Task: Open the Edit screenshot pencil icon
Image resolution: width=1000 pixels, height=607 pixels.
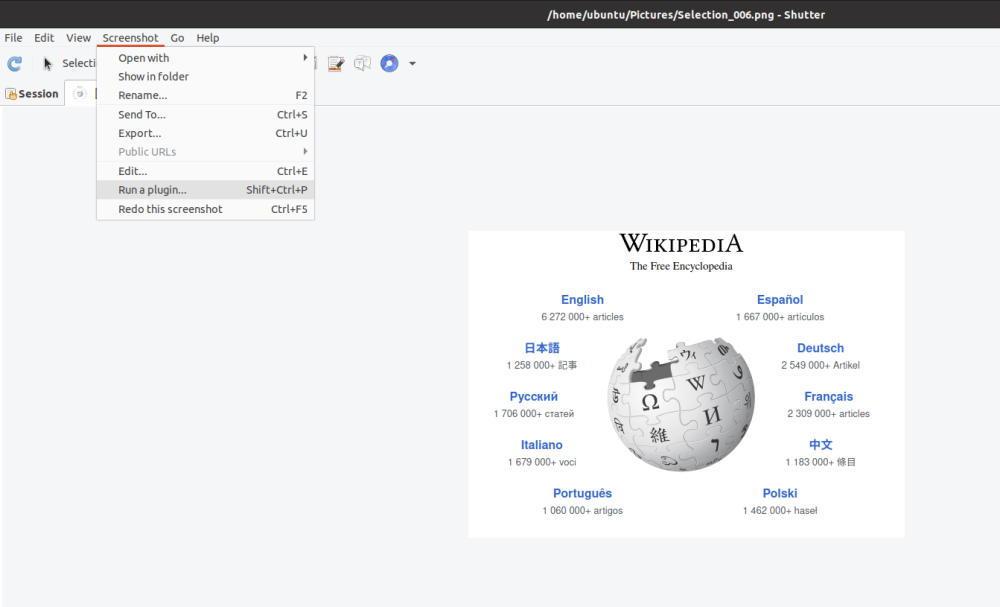Action: click(336, 63)
